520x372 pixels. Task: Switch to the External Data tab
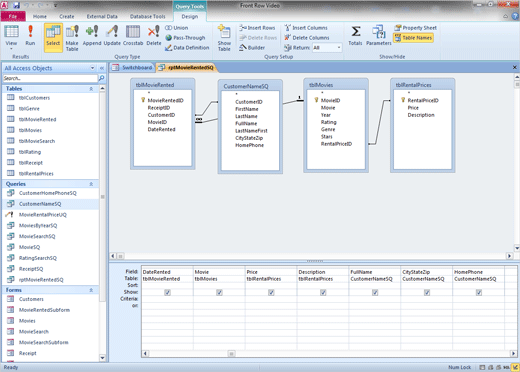102,16
